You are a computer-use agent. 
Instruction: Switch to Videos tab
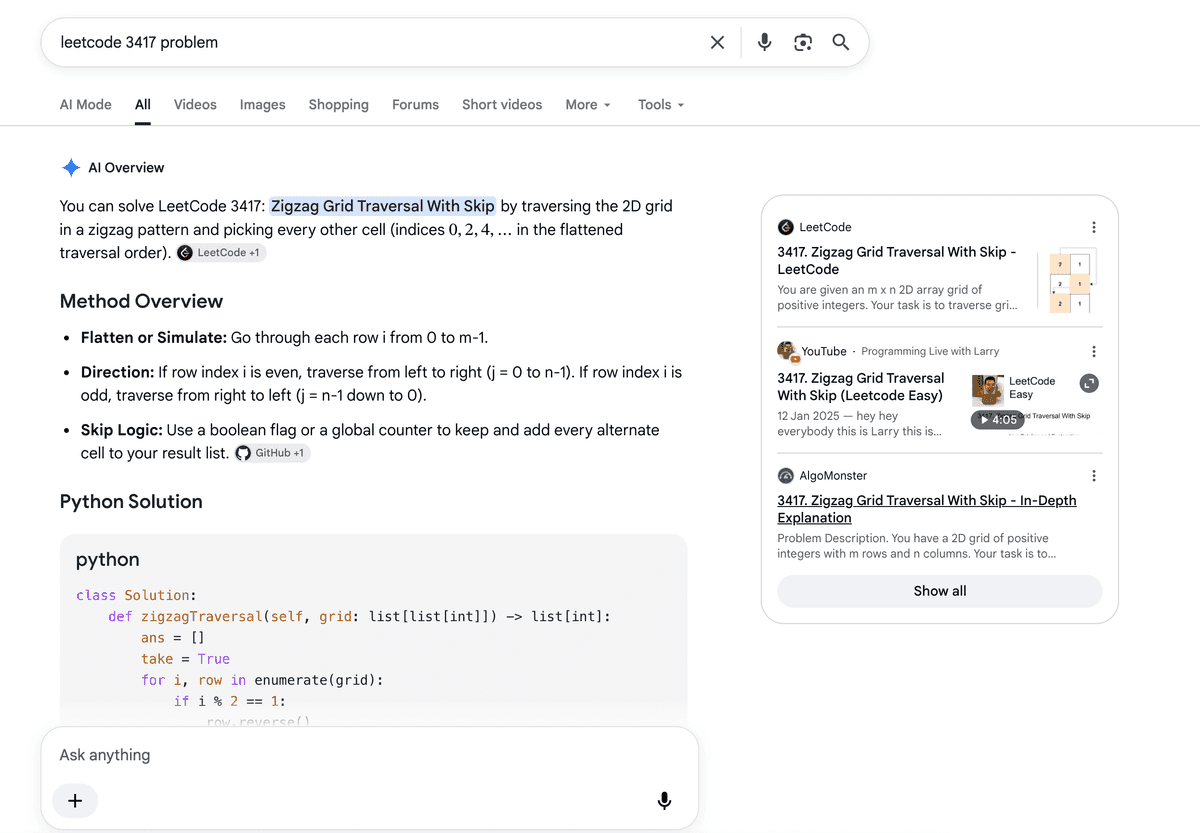tap(195, 104)
